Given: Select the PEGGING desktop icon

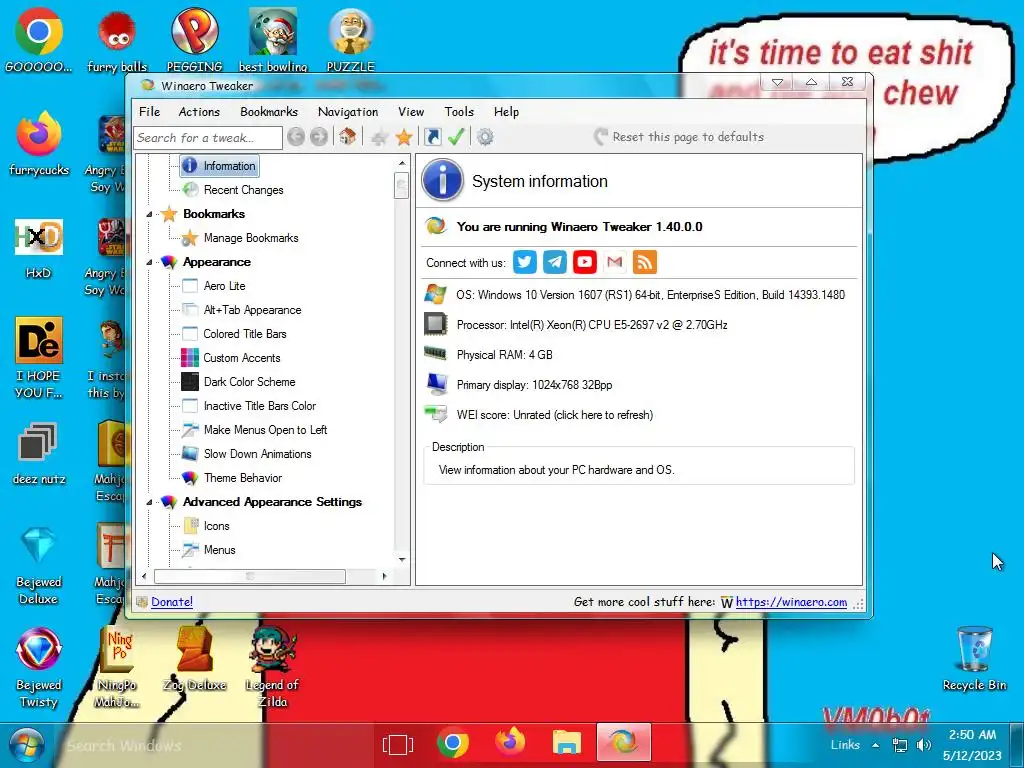Looking at the screenshot, I should (194, 40).
